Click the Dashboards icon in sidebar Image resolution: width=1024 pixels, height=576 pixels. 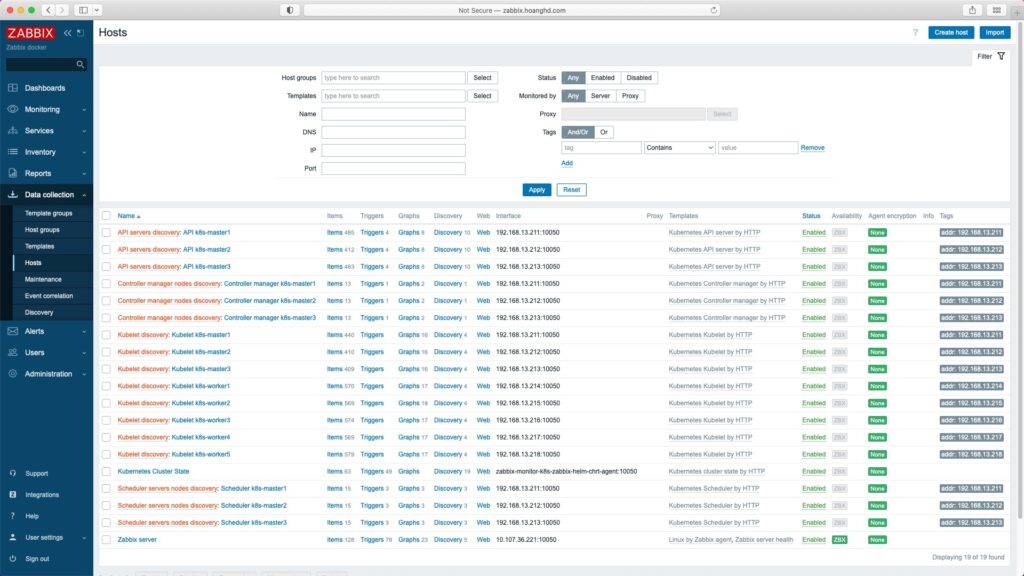click(12, 88)
